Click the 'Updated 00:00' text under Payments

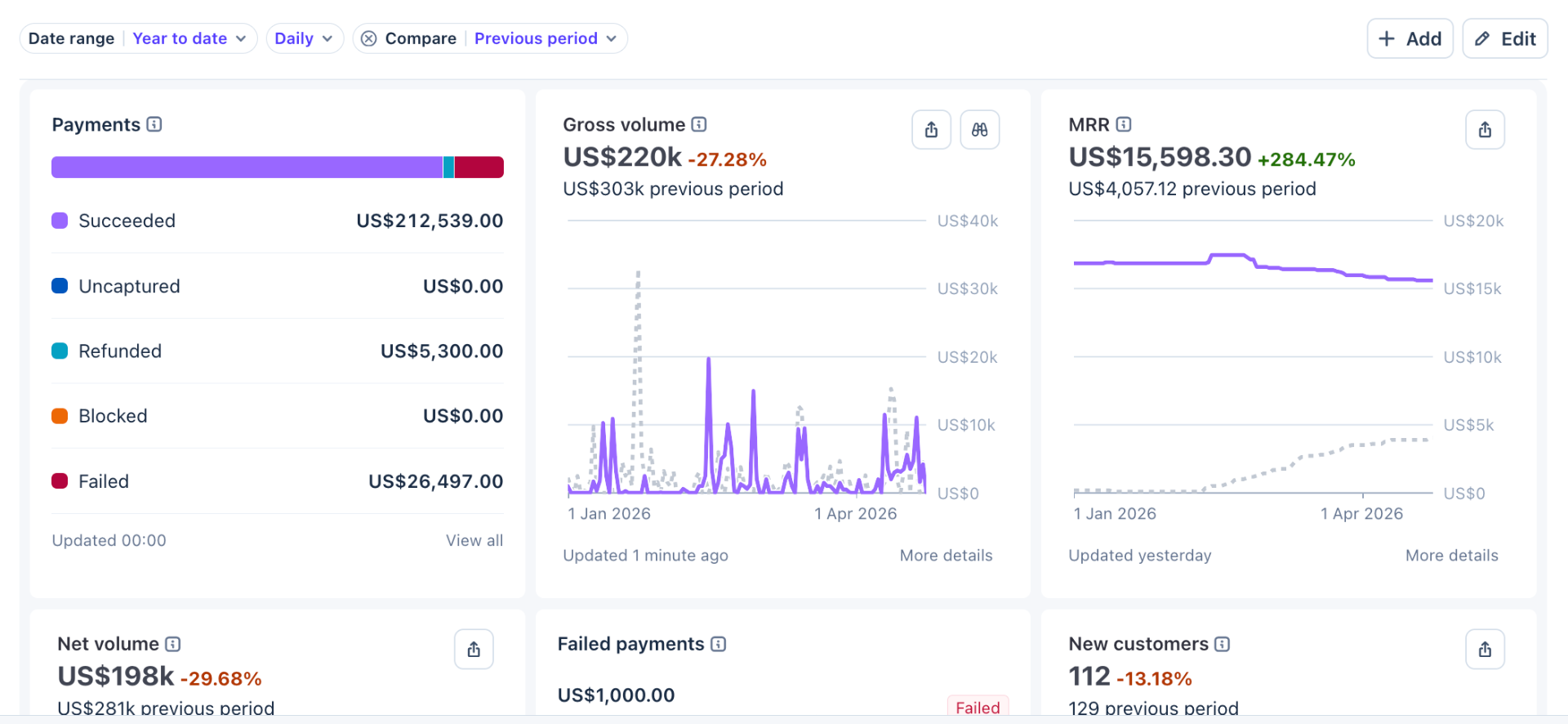(x=109, y=540)
